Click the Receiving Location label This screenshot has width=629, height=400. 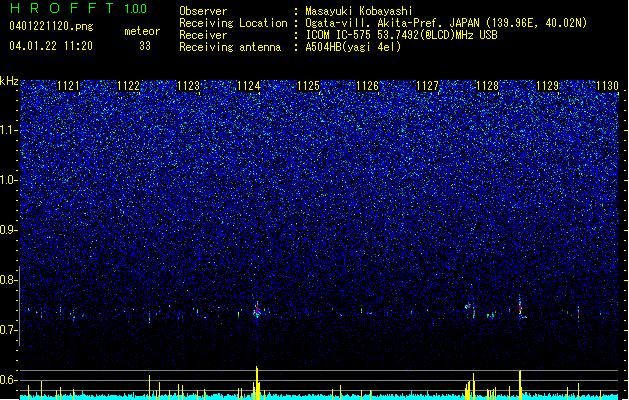[x=233, y=23]
